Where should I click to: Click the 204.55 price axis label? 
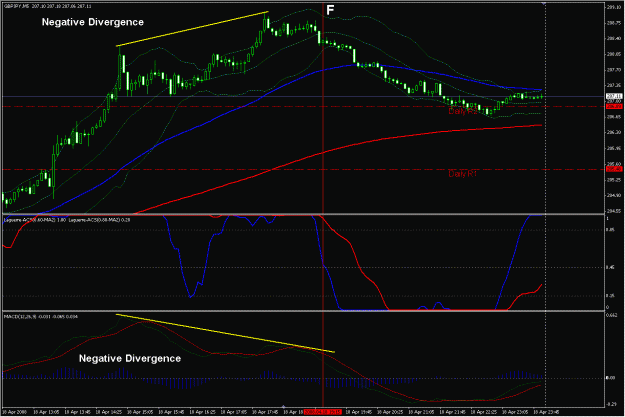pos(613,211)
